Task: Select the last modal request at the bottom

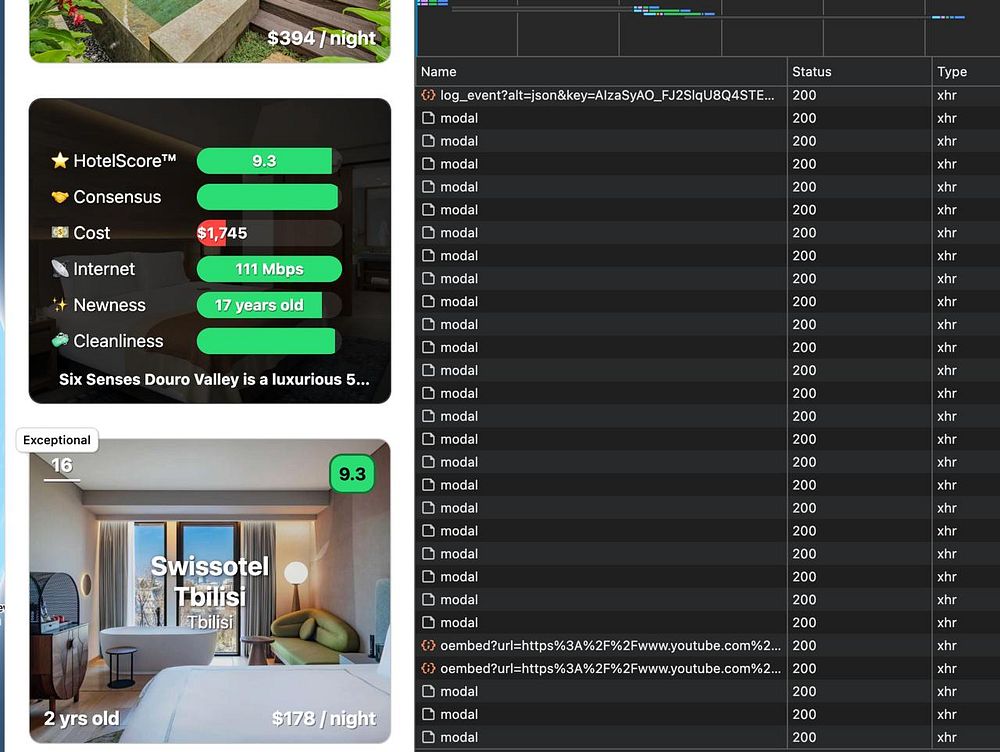Action: (x=707, y=737)
